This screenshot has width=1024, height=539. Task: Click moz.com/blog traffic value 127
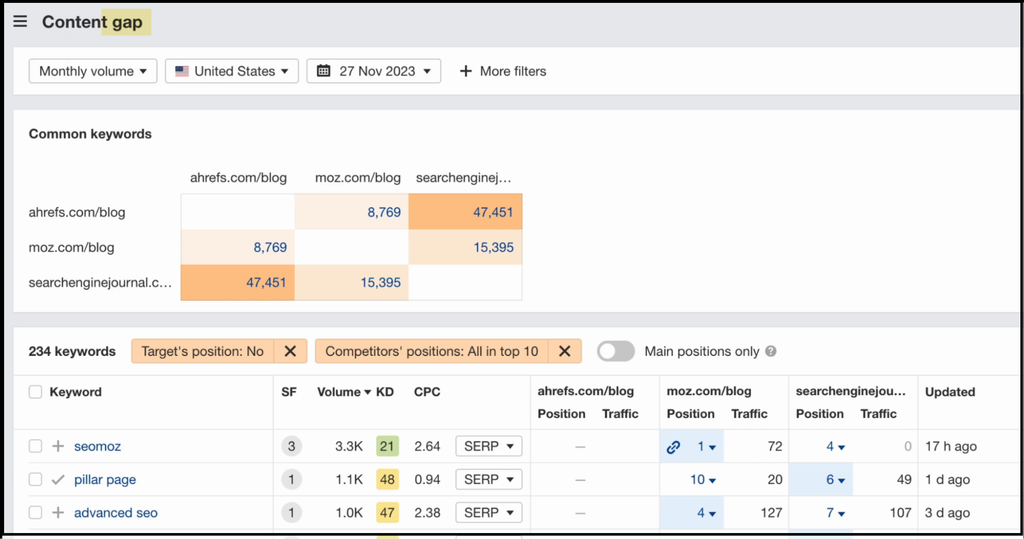[x=771, y=513]
